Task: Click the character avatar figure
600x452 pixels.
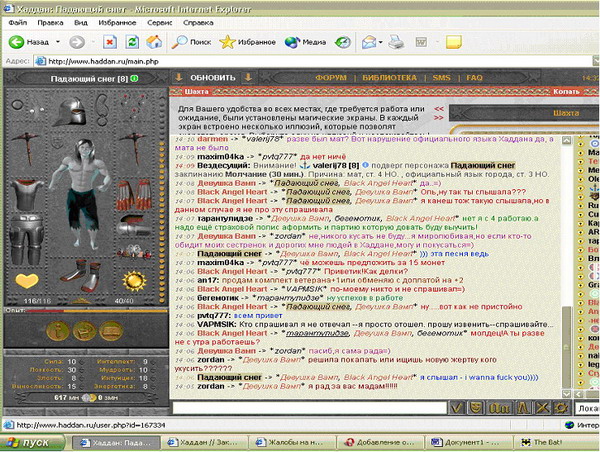Action: (x=82, y=193)
